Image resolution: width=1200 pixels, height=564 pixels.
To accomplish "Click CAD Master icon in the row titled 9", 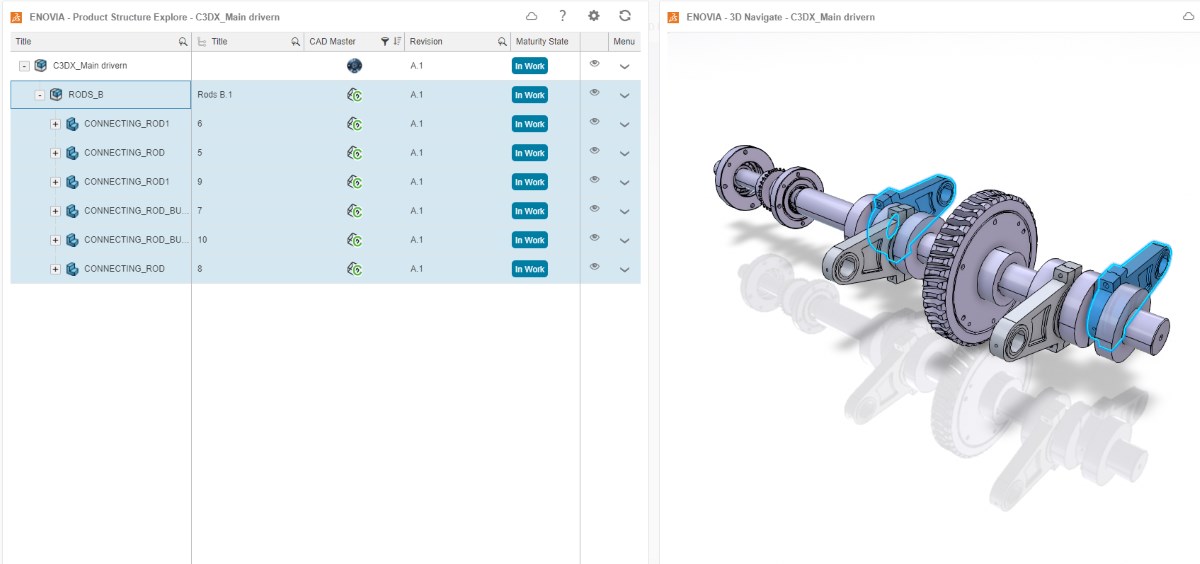I will pos(354,182).
